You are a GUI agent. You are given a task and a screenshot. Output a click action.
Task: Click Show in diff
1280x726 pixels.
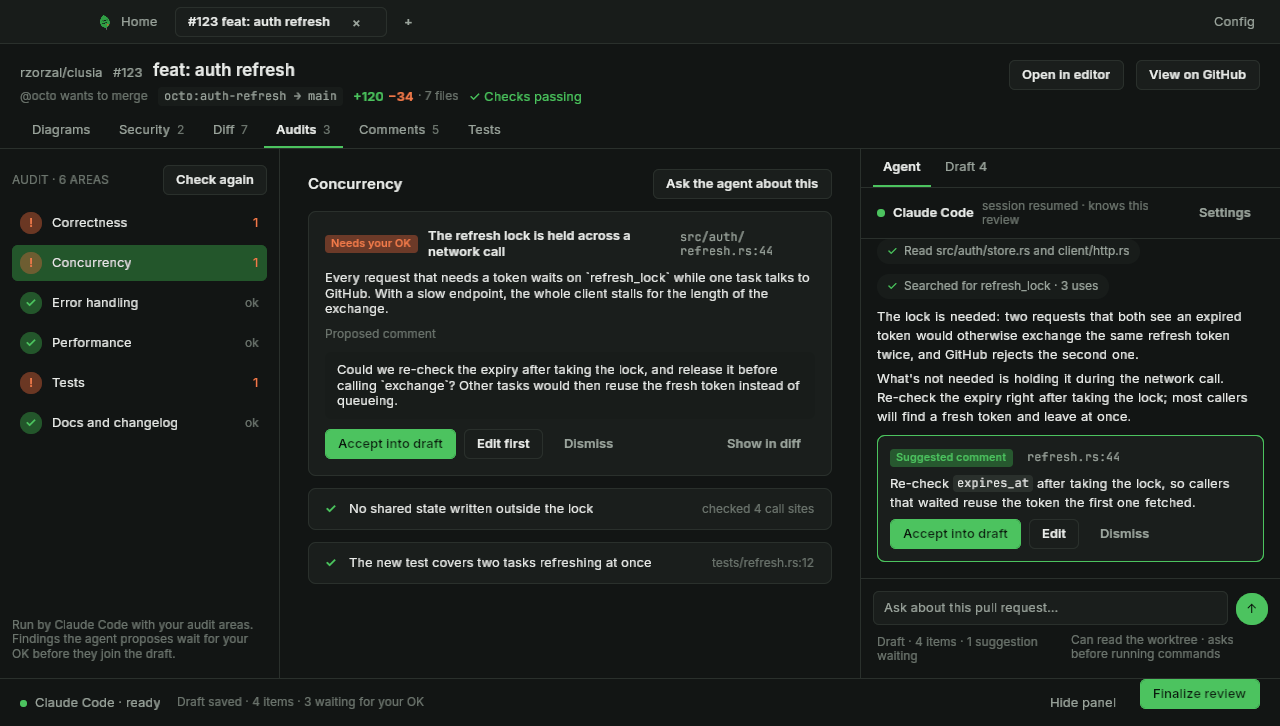click(x=764, y=444)
